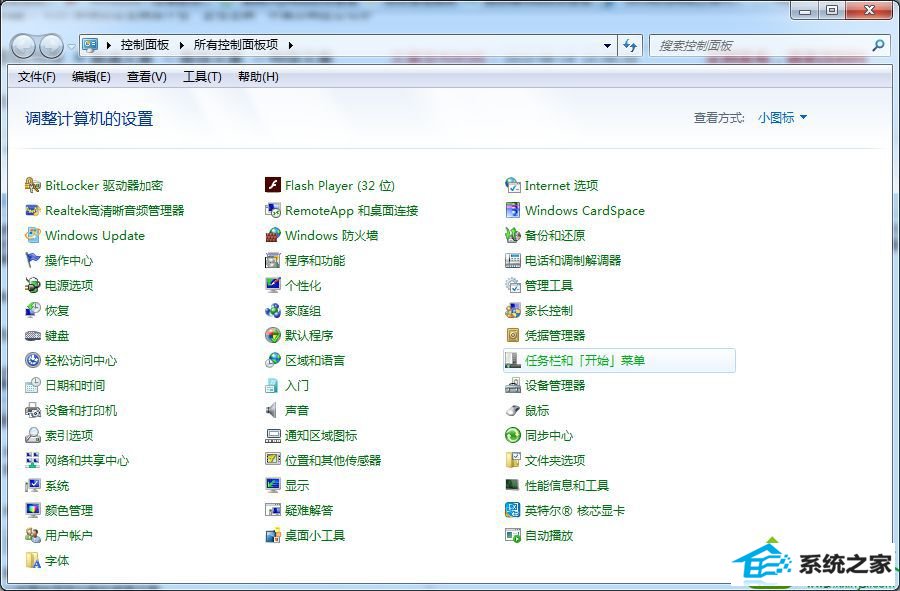Open the 管理工具 link
Image resolution: width=900 pixels, height=591 pixels.
coord(549,285)
